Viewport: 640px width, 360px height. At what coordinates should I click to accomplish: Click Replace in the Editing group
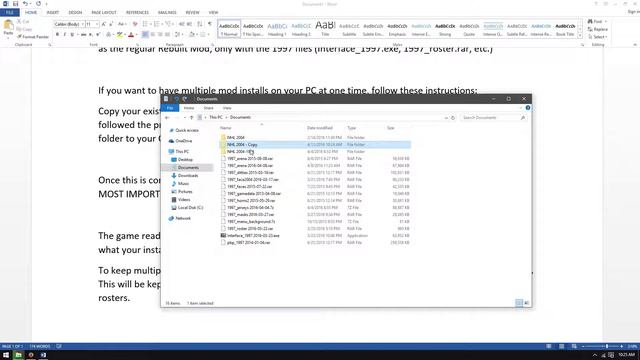(598, 29)
